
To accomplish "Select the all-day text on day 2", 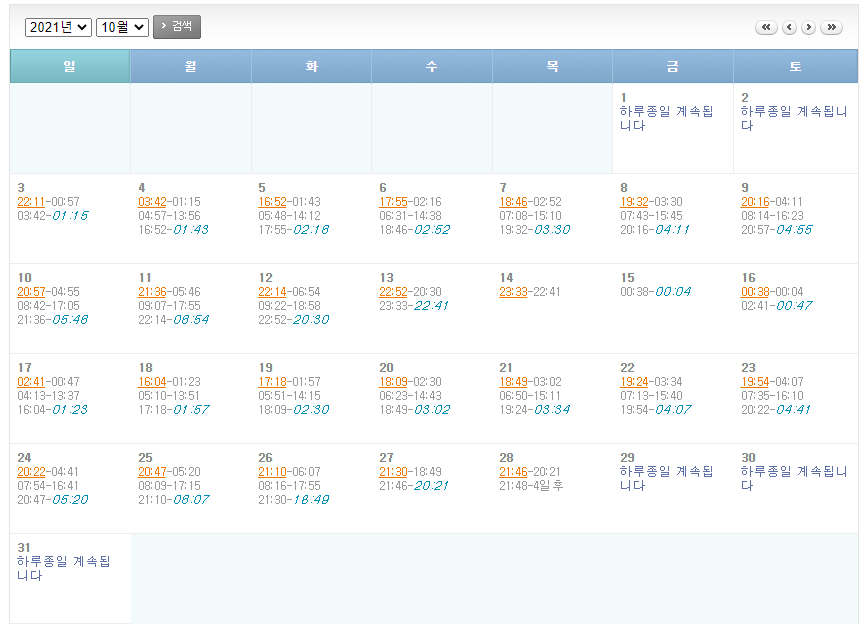I will [794, 119].
